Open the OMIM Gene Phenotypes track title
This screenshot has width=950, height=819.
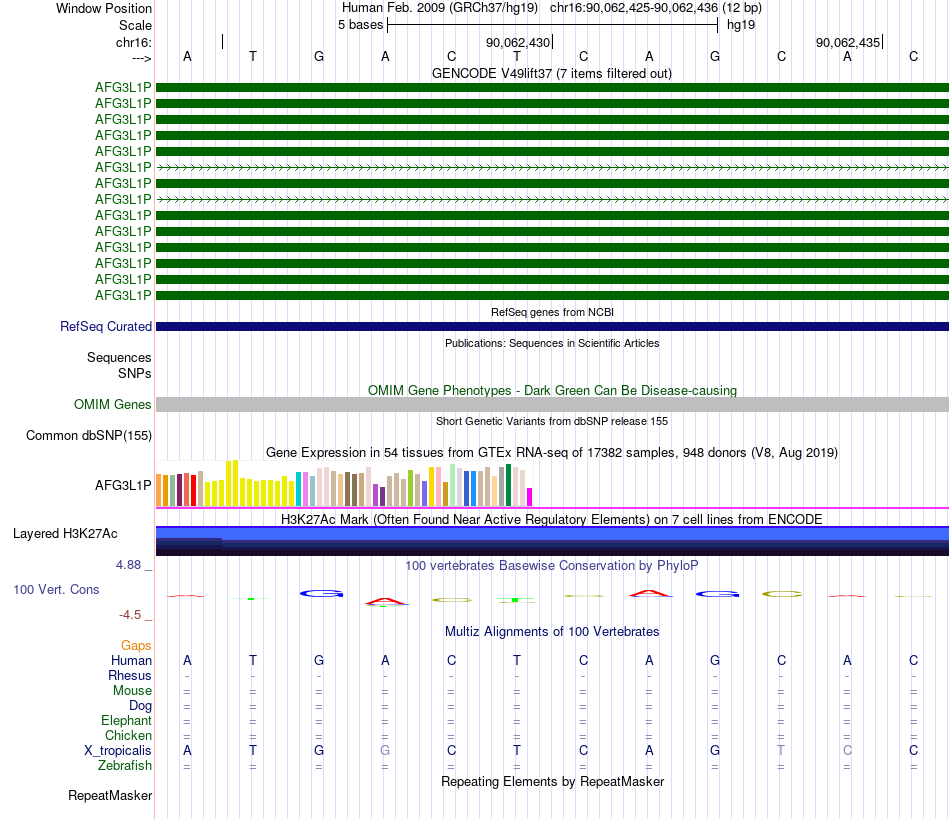click(x=552, y=390)
